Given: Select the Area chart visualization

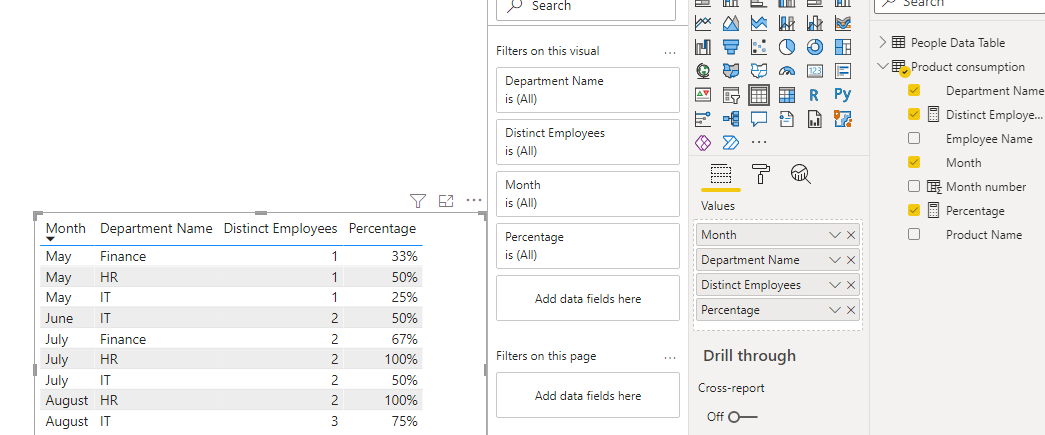Looking at the screenshot, I should point(731,23).
